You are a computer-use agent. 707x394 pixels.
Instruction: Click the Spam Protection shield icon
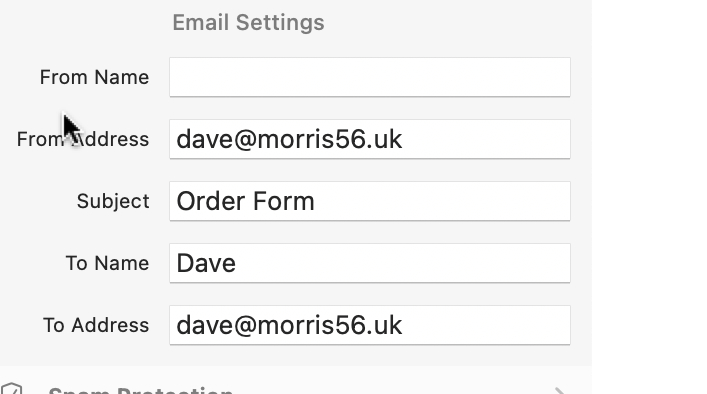[x=11, y=389]
